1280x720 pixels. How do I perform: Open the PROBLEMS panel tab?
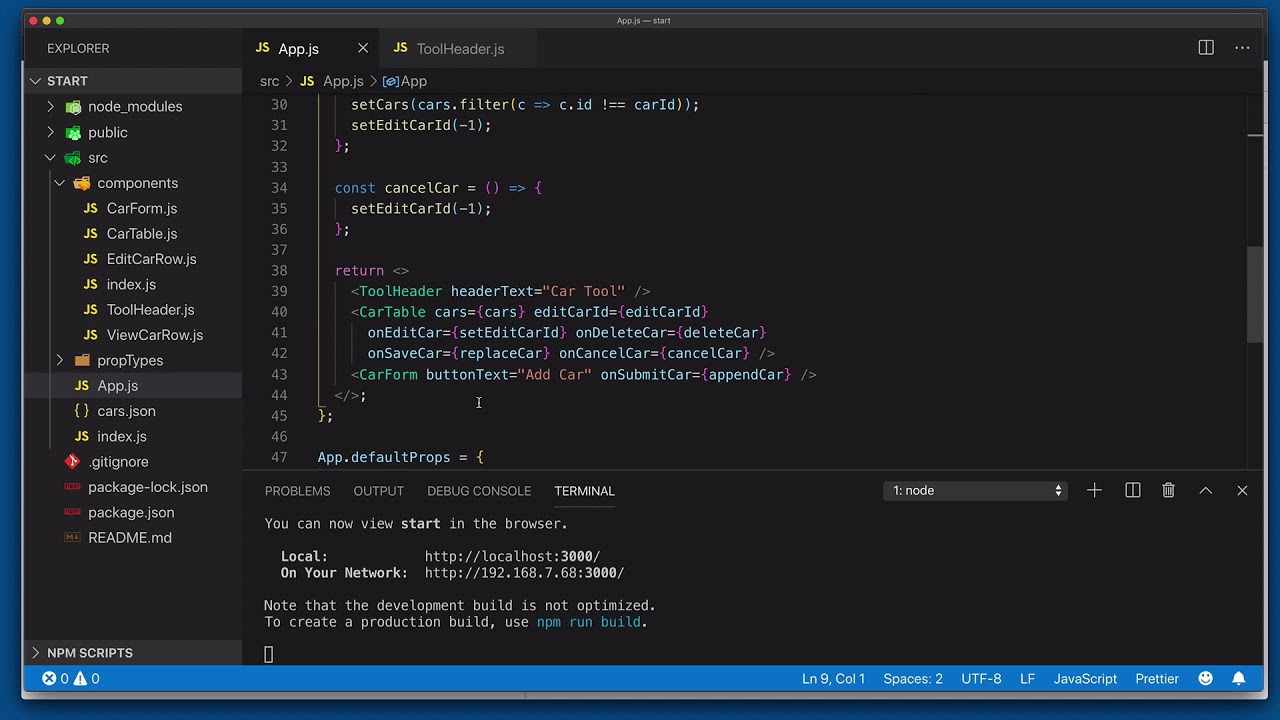tap(297, 491)
